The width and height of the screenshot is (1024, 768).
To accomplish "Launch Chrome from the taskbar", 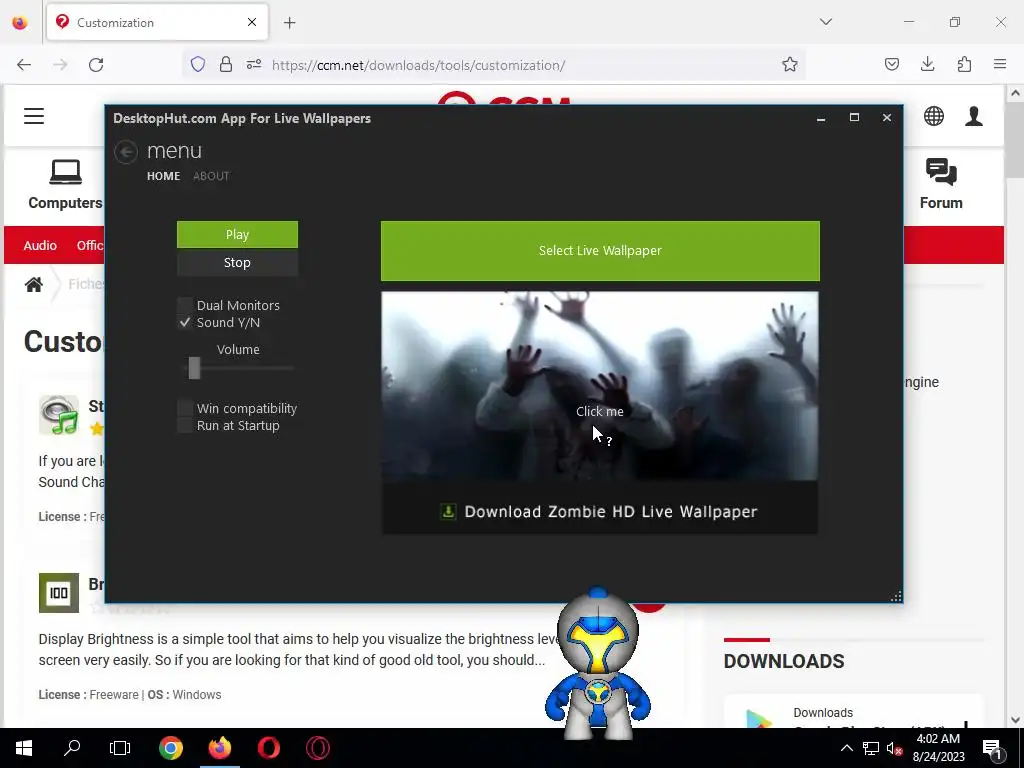I will point(170,748).
